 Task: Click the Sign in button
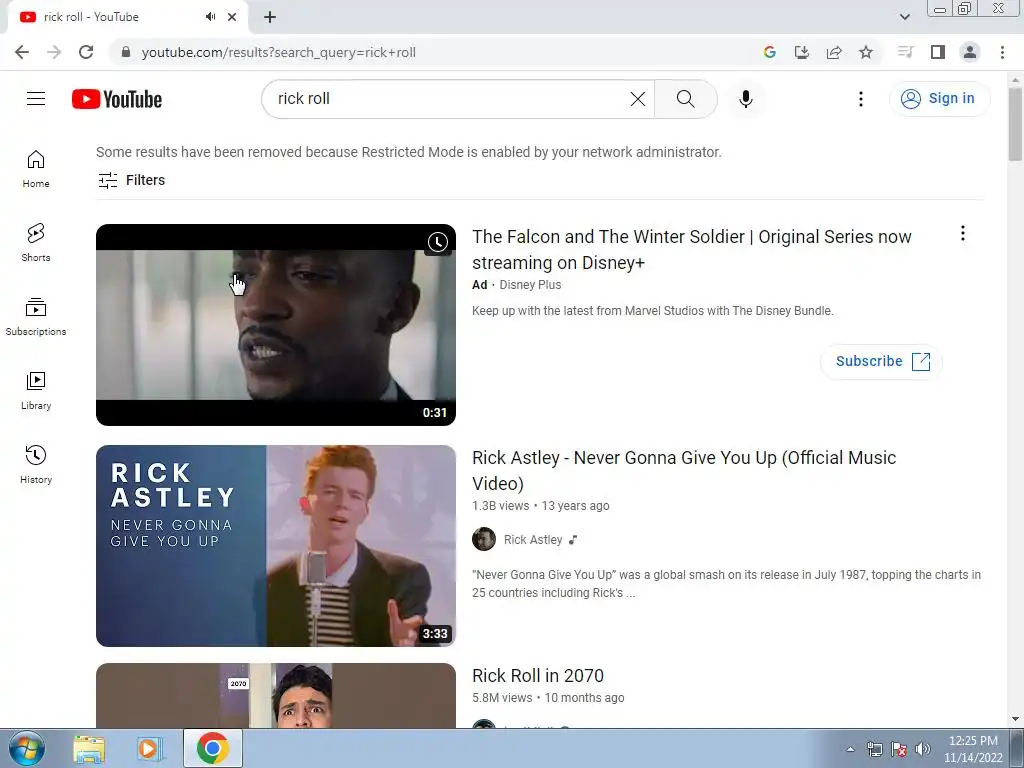[939, 99]
